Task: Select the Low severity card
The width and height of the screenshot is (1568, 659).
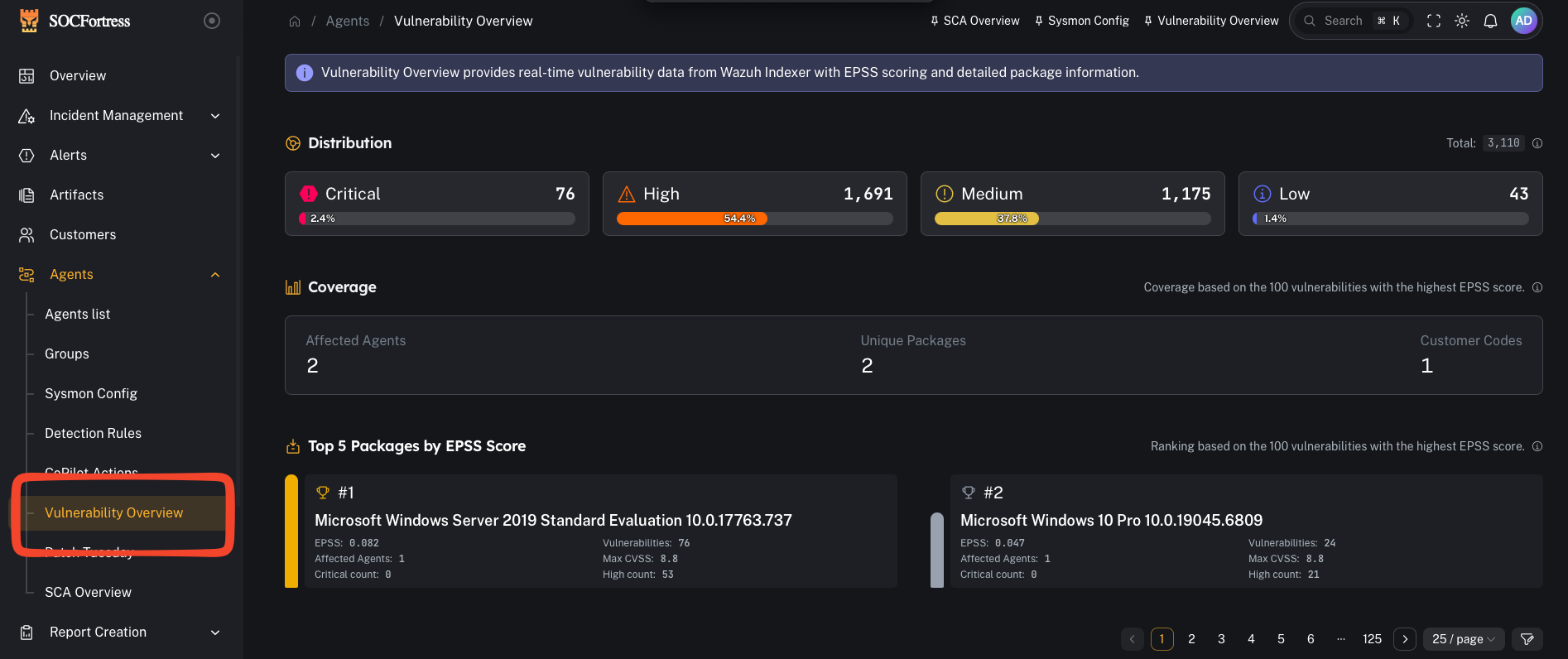Action: (x=1391, y=204)
